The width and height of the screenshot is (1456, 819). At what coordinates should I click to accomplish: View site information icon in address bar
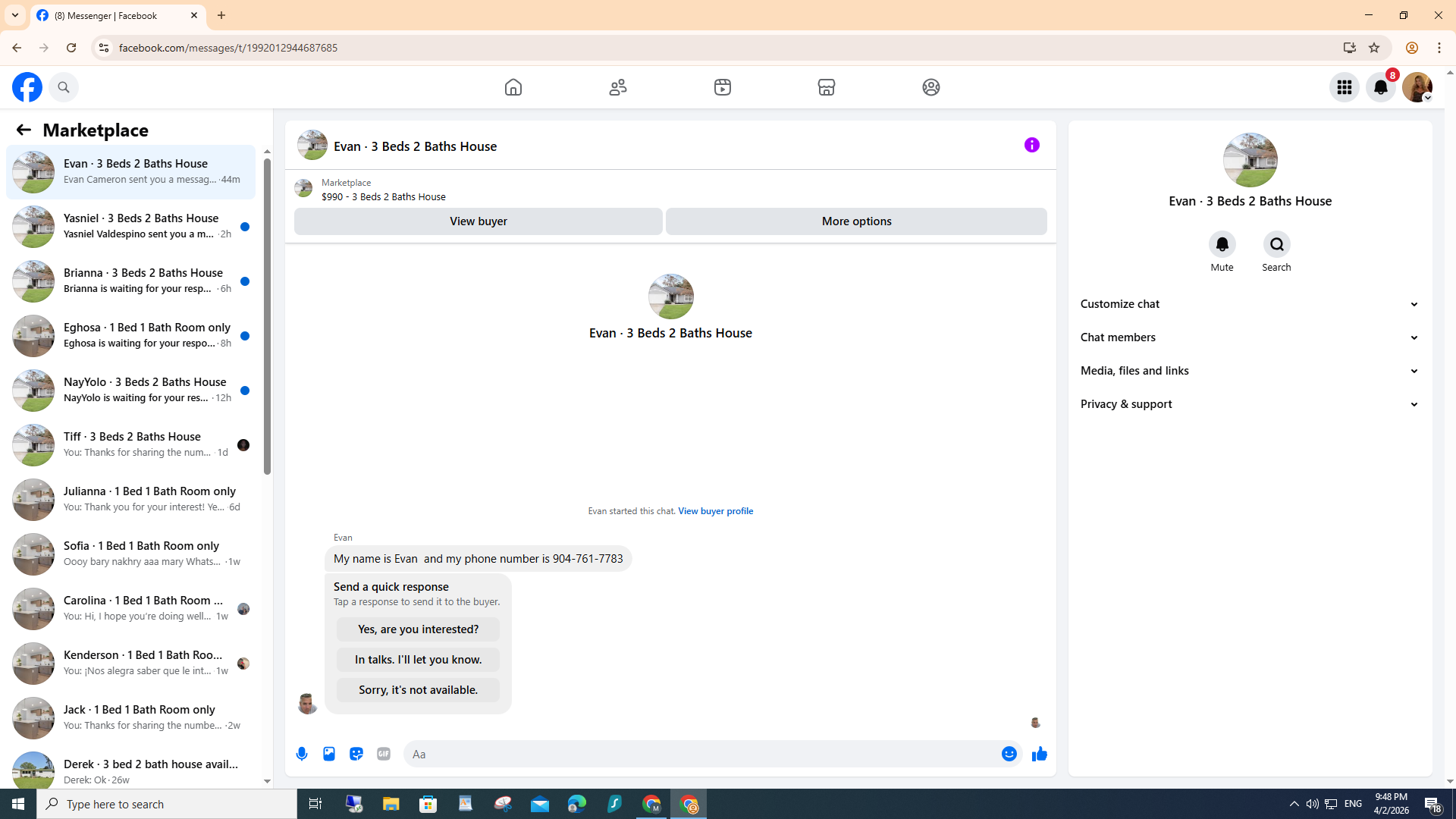103,48
